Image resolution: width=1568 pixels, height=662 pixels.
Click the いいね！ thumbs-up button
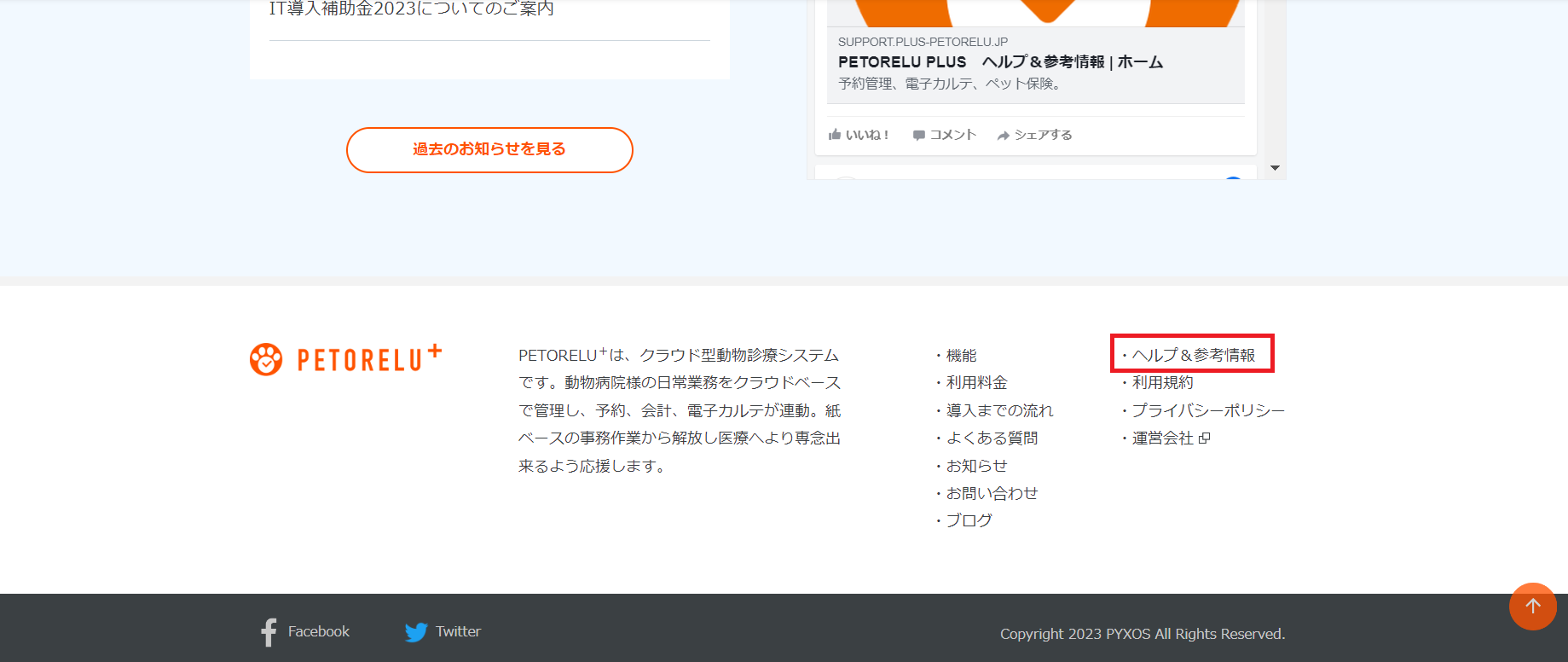[859, 135]
